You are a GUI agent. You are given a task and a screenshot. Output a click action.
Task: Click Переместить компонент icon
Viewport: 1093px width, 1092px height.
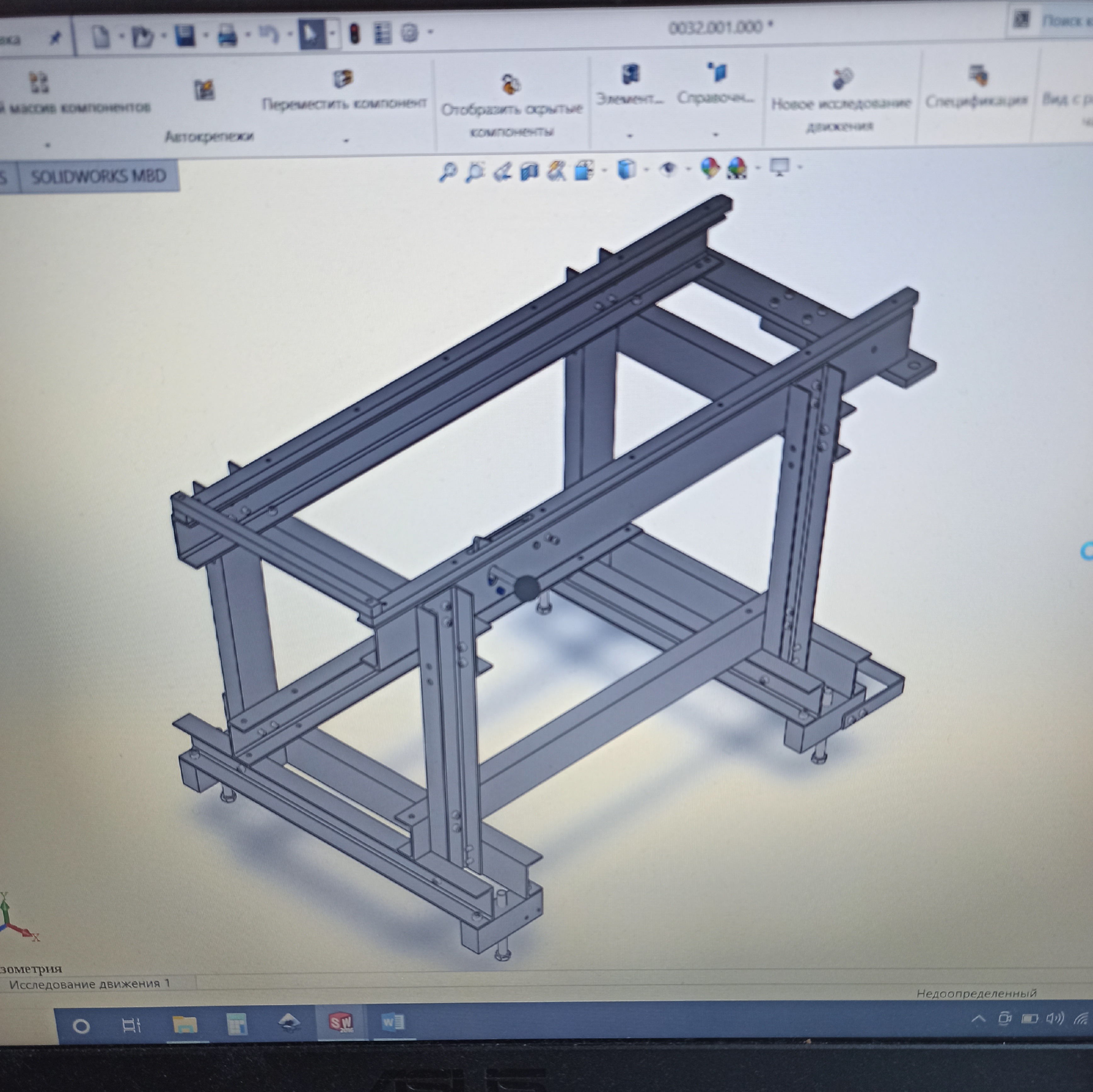[x=343, y=79]
